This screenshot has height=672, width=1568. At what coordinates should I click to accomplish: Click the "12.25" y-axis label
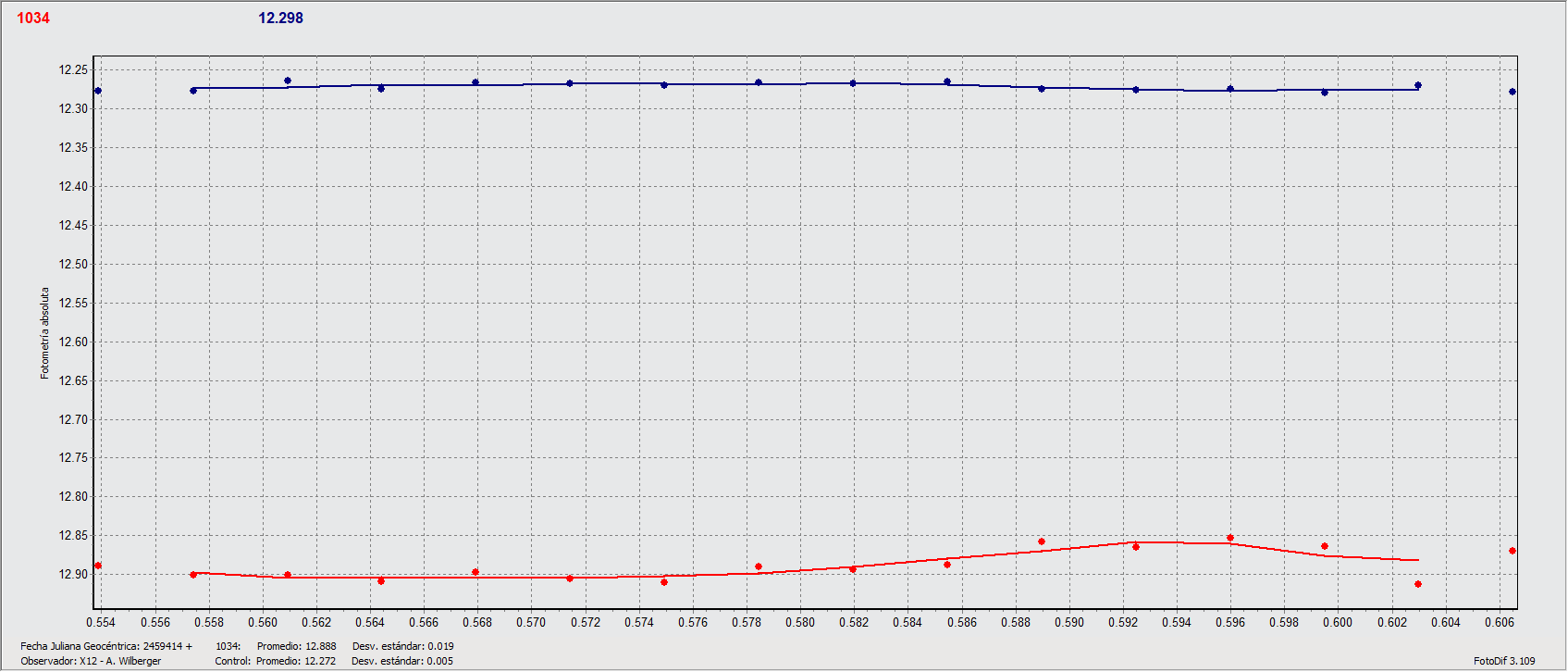(74, 70)
